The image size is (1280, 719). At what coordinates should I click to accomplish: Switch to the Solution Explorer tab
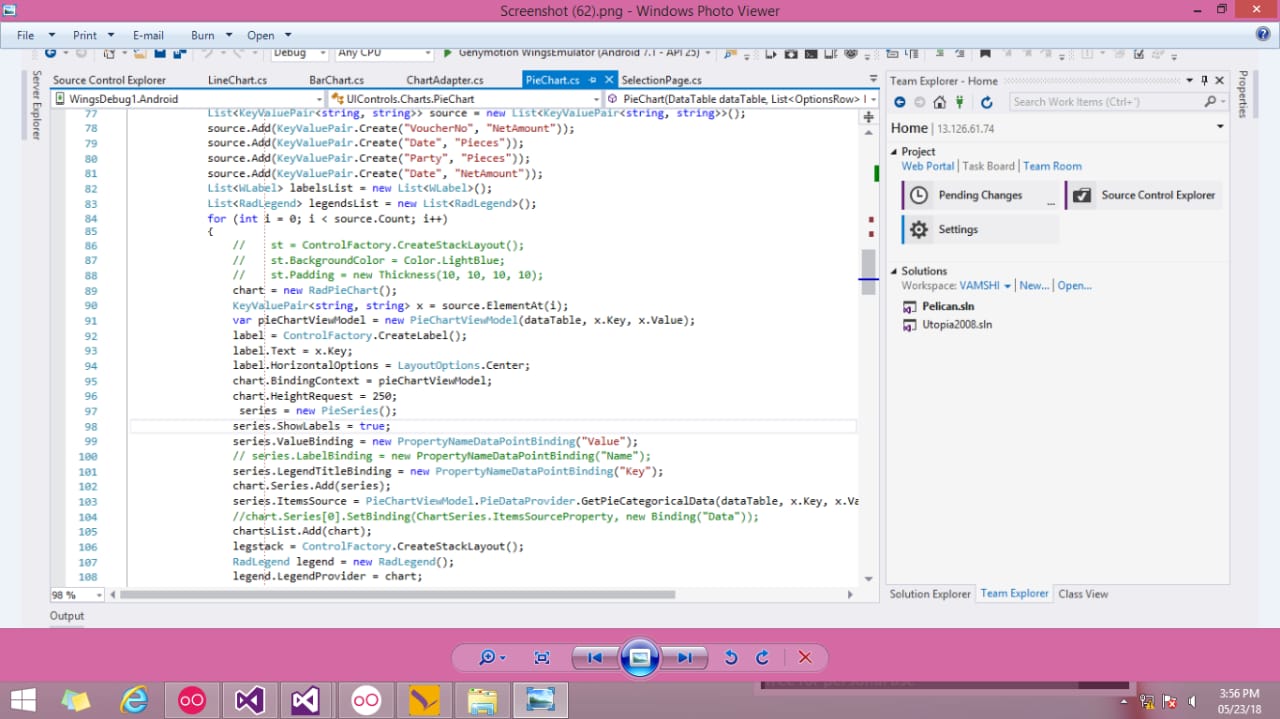click(930, 594)
